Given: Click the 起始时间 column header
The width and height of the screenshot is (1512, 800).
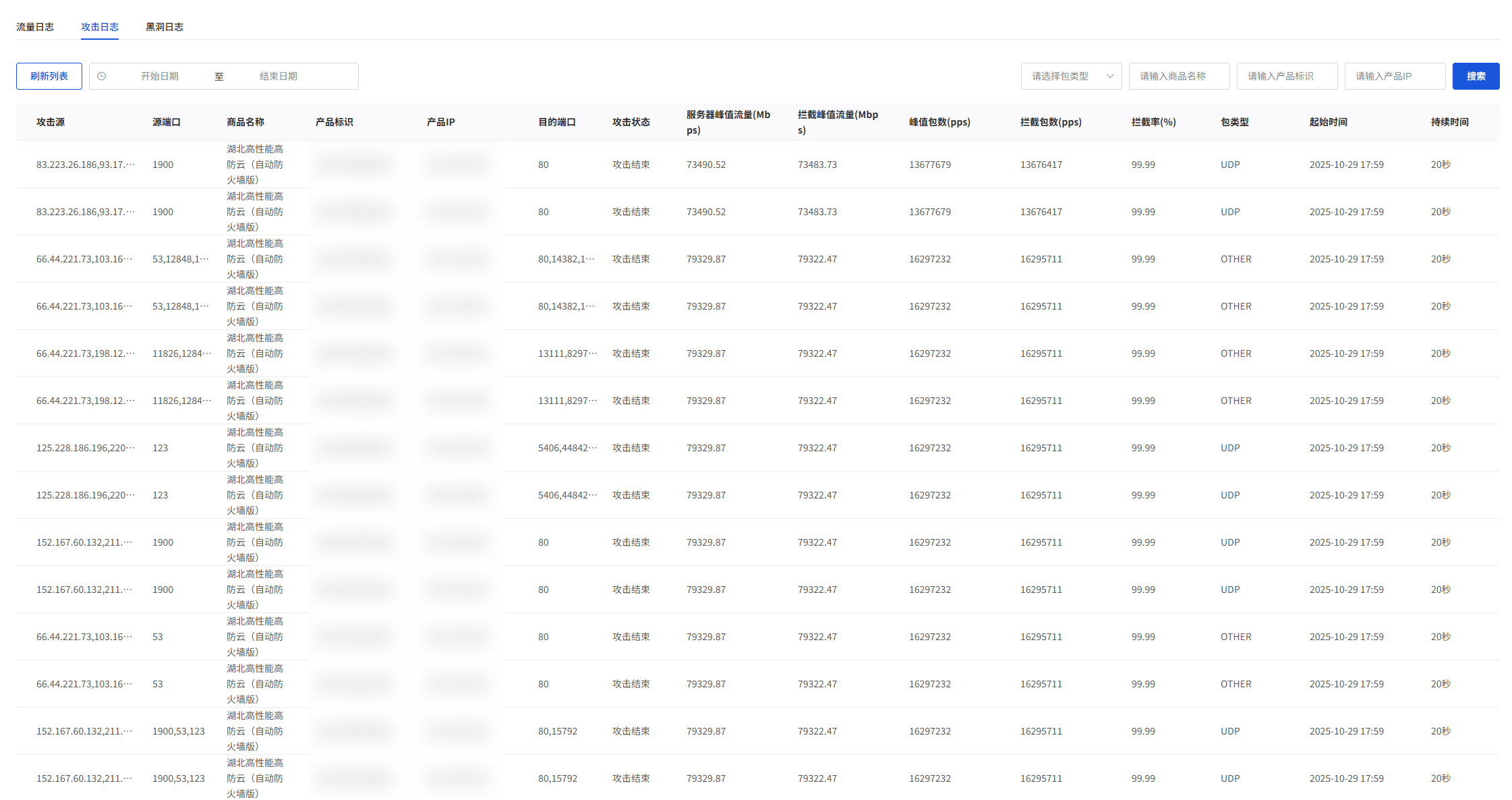Looking at the screenshot, I should [1328, 122].
